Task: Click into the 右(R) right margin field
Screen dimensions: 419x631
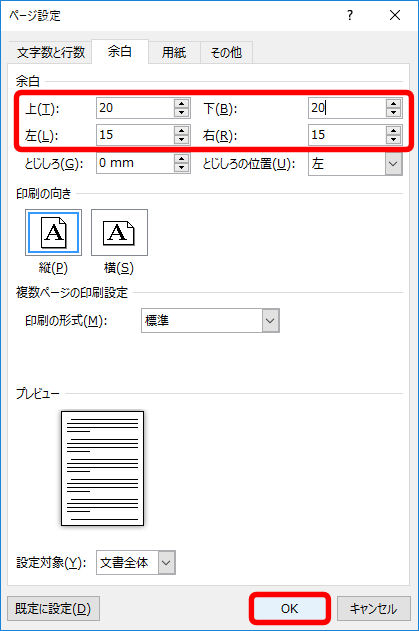Action: pos(347,134)
